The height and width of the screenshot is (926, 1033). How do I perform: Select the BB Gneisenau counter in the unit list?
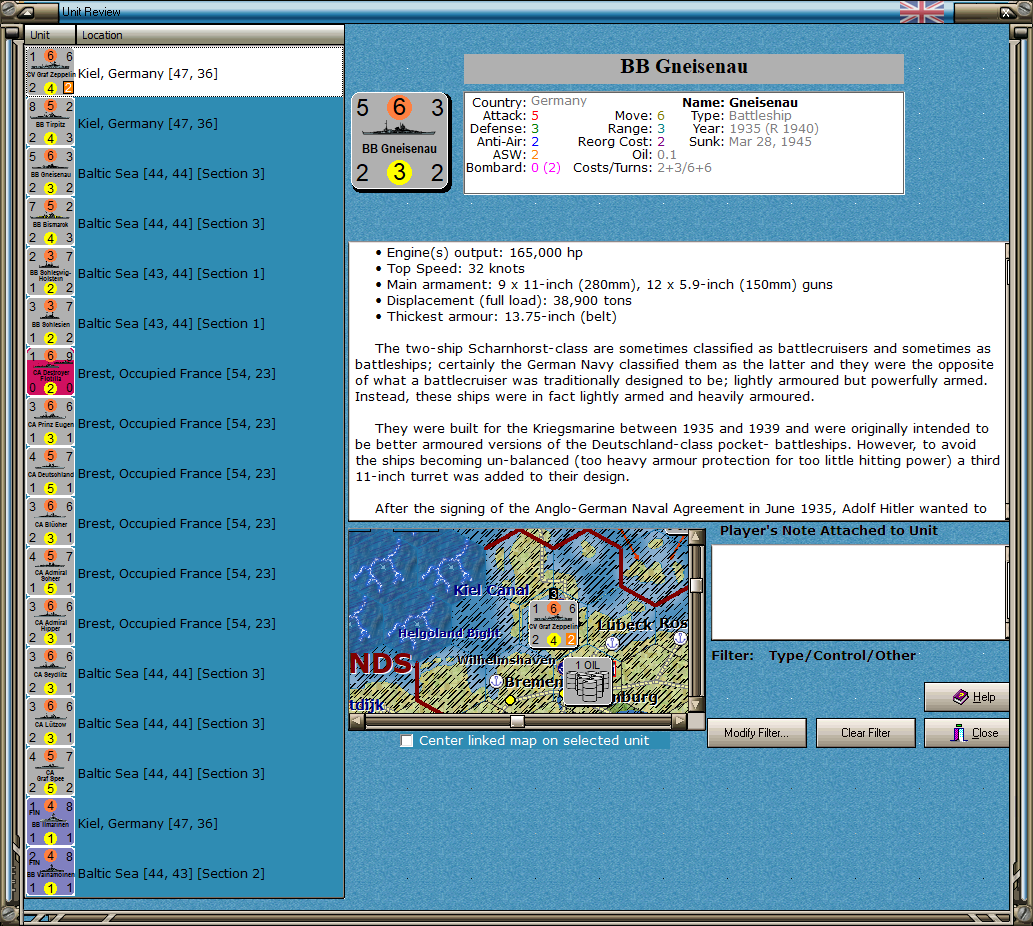51,173
